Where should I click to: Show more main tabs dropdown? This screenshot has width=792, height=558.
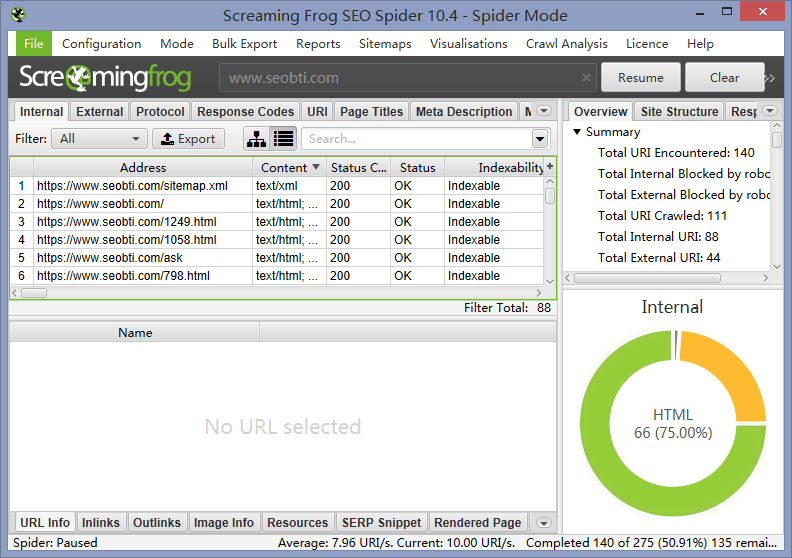pos(543,112)
